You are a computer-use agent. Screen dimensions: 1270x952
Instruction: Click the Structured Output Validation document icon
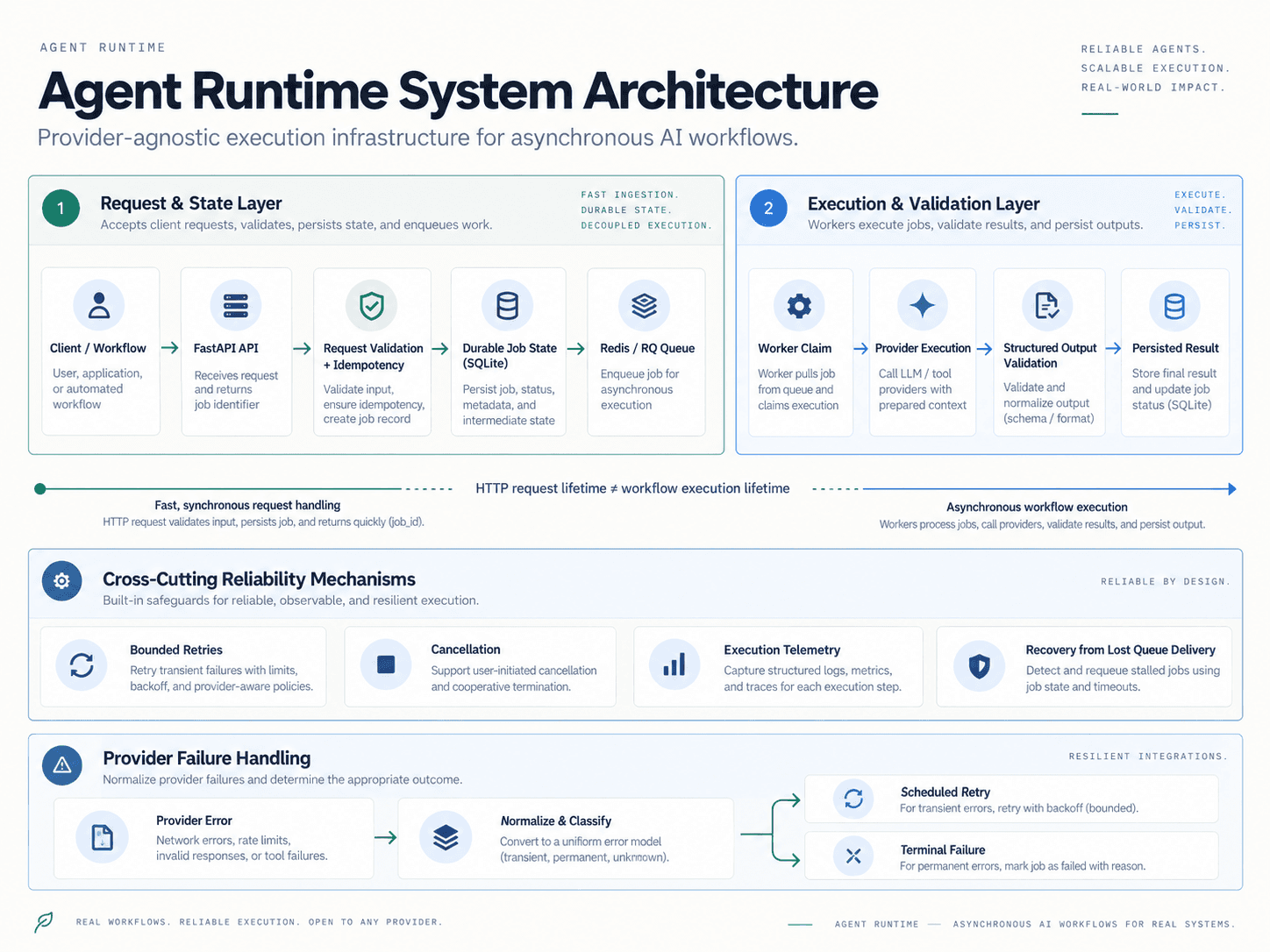1047,305
